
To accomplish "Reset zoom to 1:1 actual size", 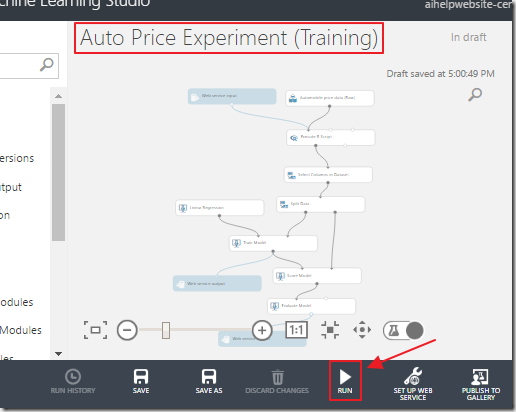I will coord(296,330).
